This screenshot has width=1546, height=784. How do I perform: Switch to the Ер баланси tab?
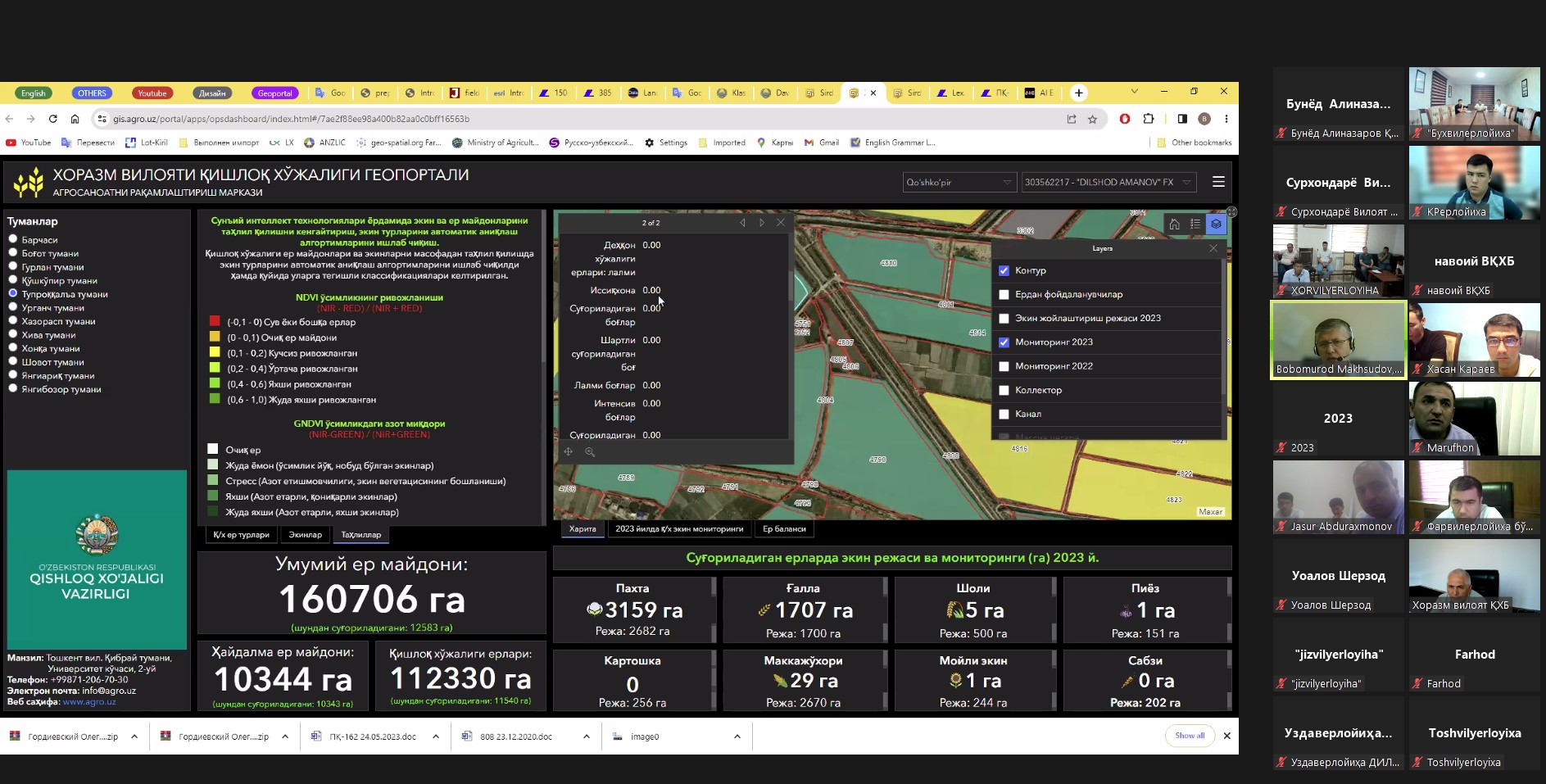tap(784, 529)
